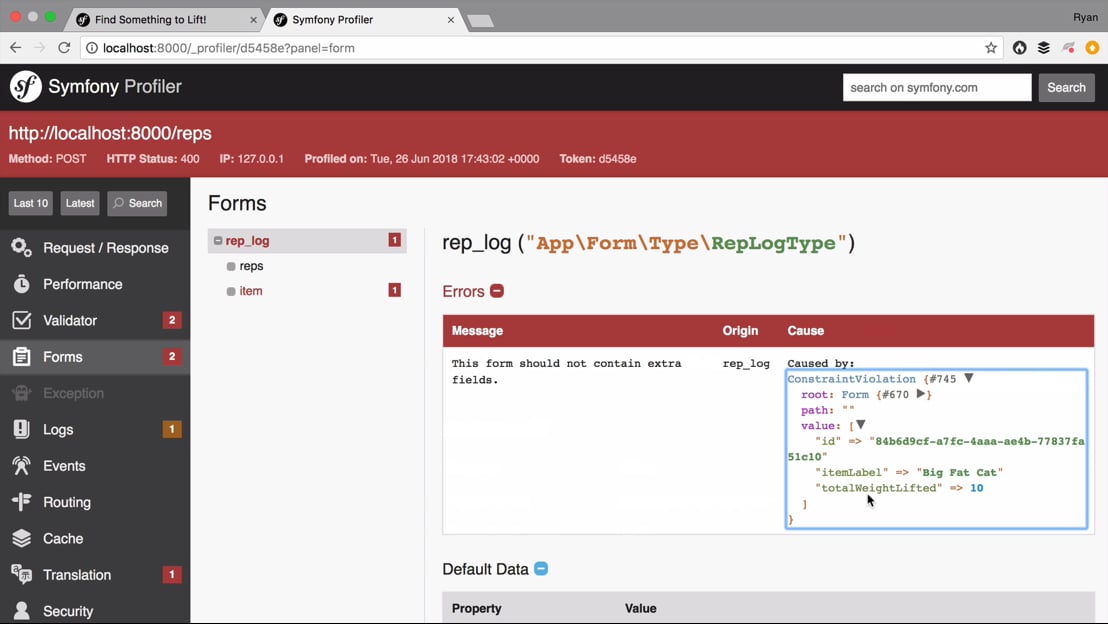Screen dimensions: 1108x624
Task: Close the Symfony Profiler tab
Action: [451, 20]
